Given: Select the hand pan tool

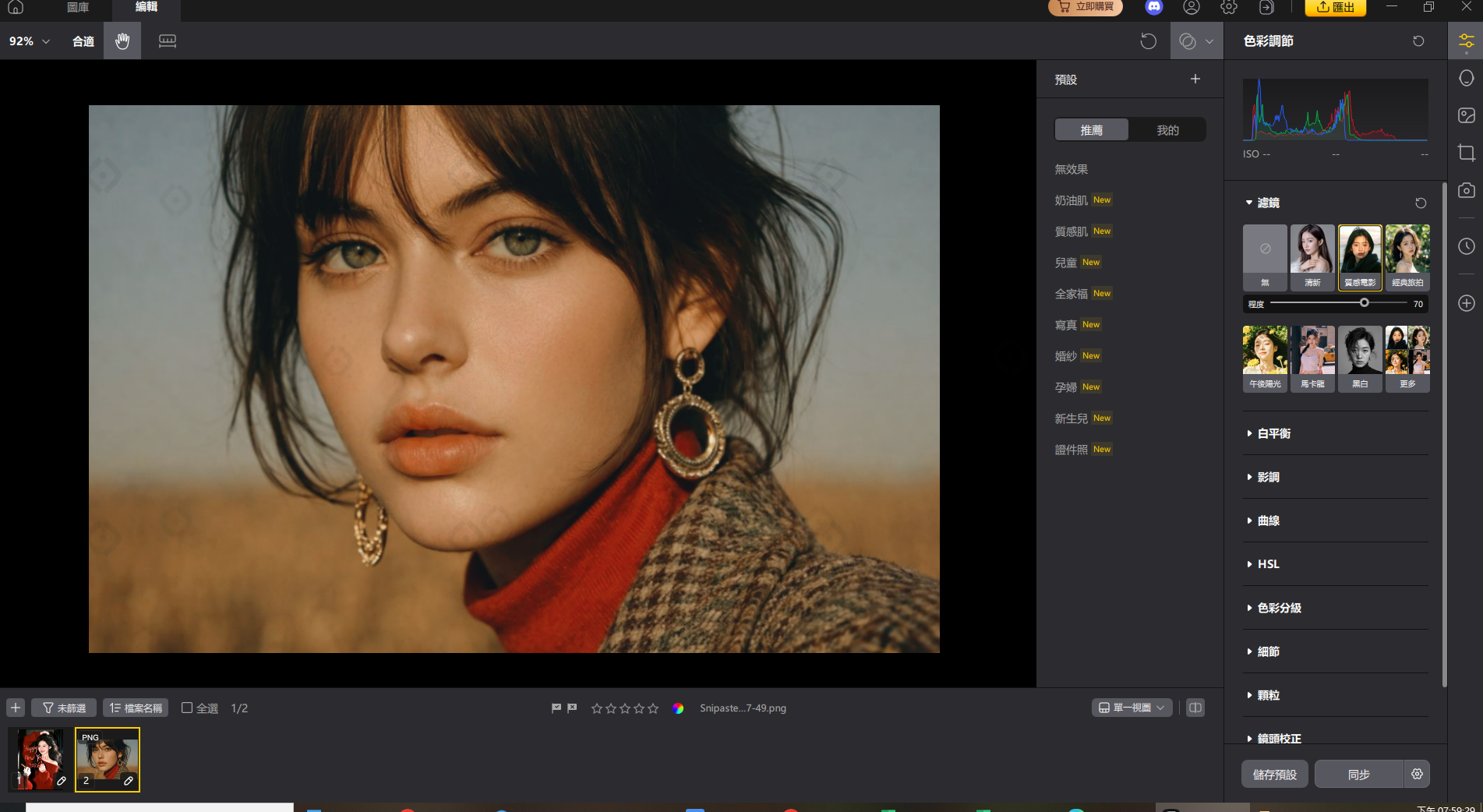Looking at the screenshot, I should (x=122, y=41).
